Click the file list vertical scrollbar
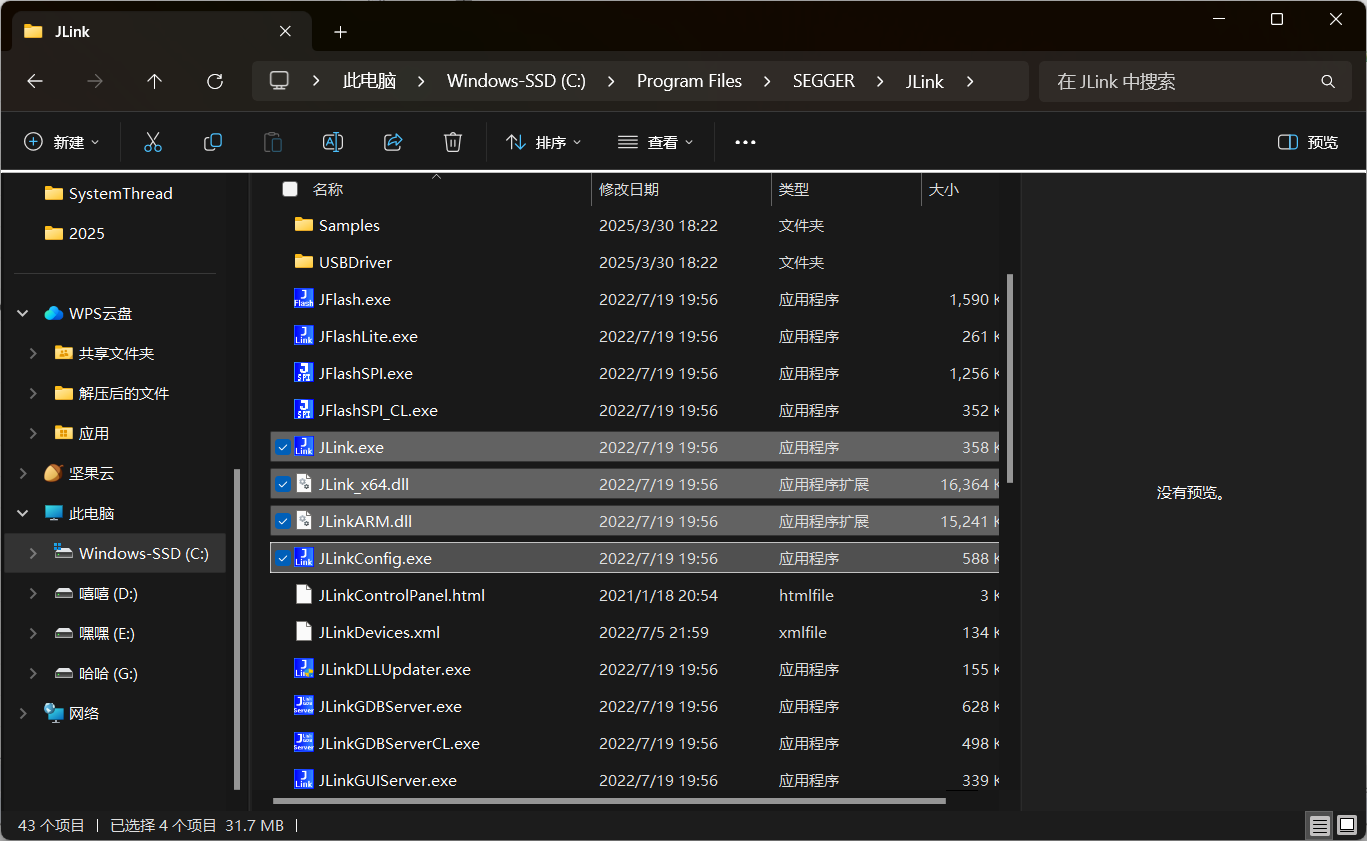The image size is (1367, 841). (x=1009, y=378)
